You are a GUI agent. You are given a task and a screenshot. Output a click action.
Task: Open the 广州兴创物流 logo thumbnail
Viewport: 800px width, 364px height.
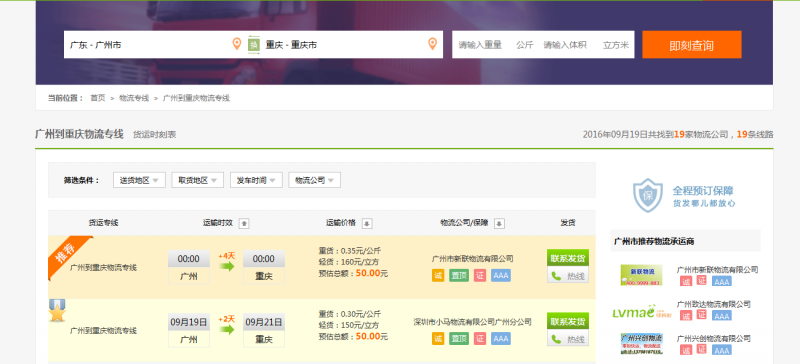click(x=641, y=344)
